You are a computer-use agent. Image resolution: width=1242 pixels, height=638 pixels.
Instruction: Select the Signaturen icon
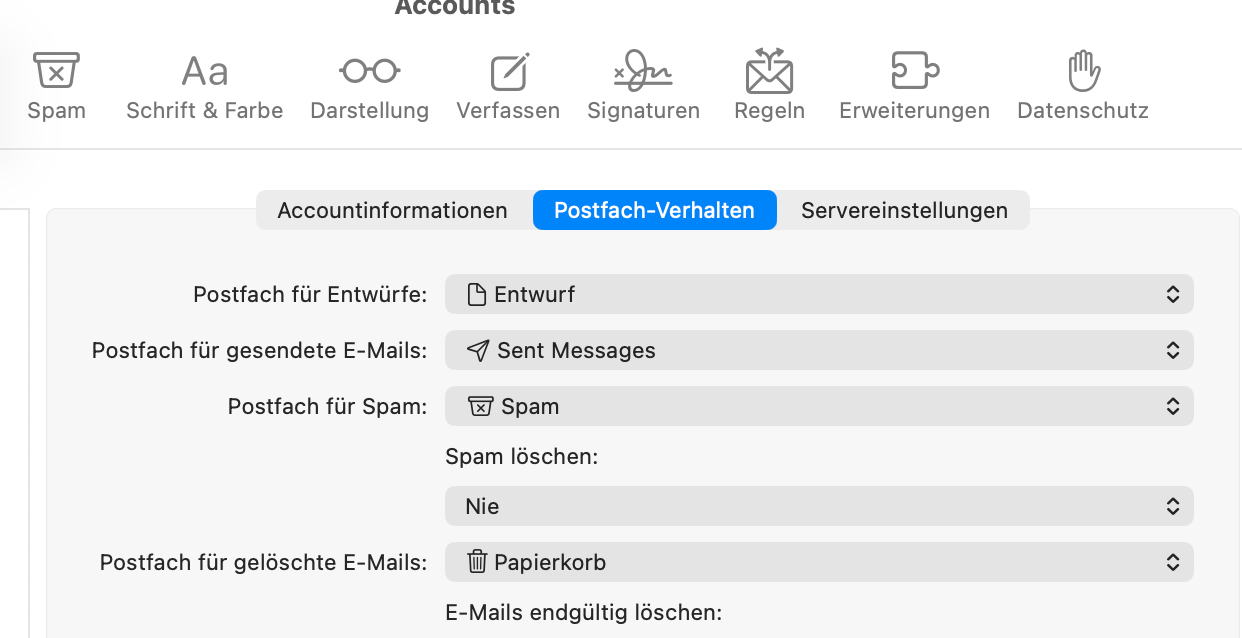pyautogui.click(x=643, y=72)
